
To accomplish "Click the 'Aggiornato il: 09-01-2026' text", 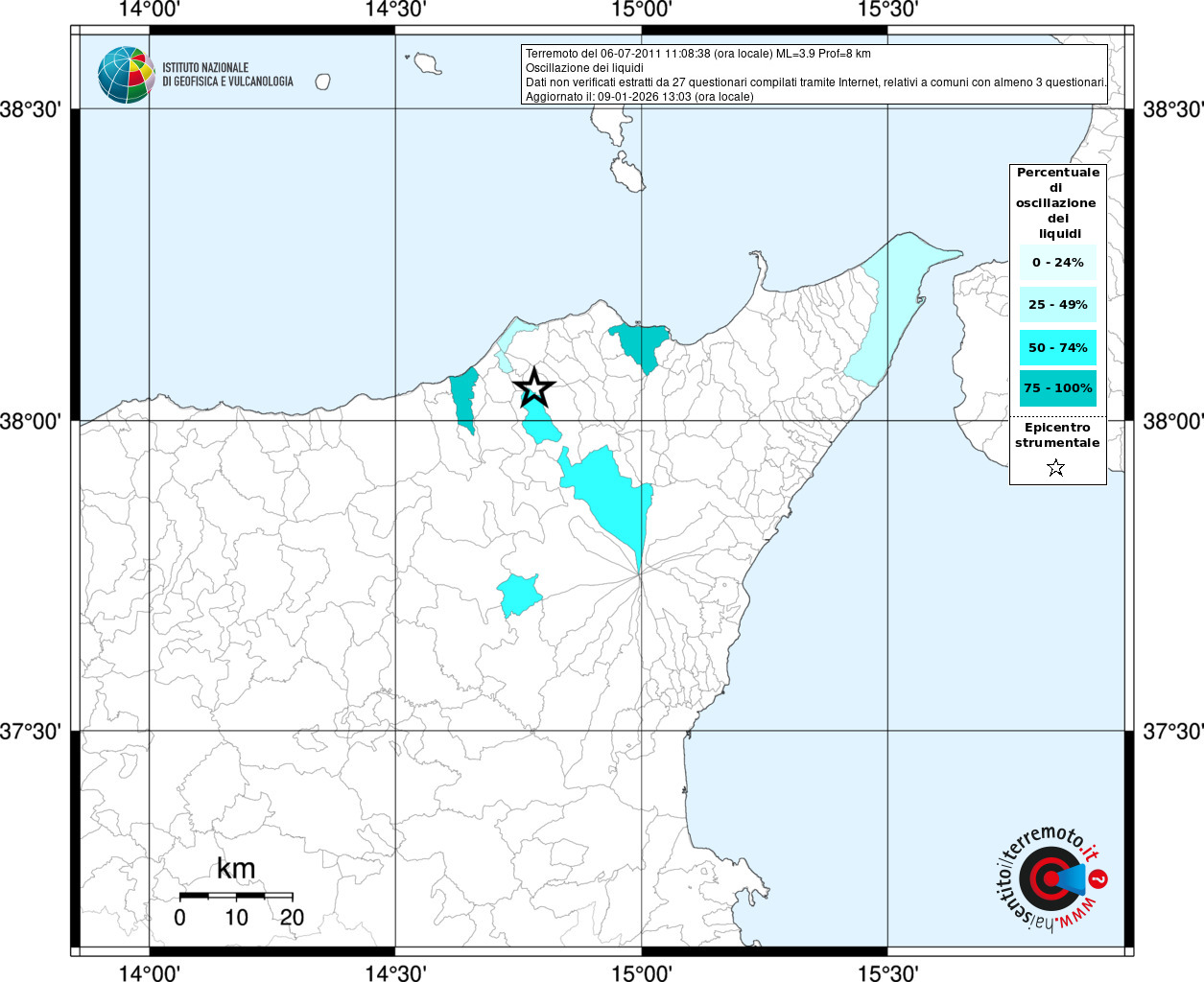I will click(x=639, y=97).
